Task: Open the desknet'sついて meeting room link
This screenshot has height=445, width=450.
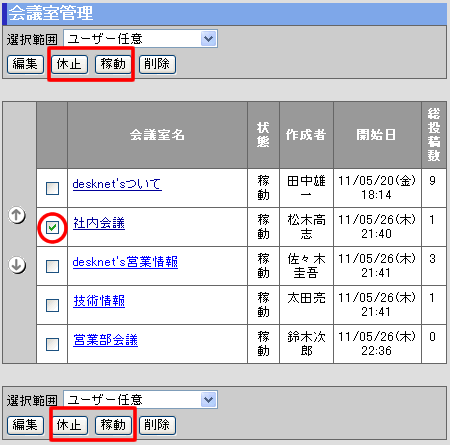Action: pyautogui.click(x=117, y=184)
